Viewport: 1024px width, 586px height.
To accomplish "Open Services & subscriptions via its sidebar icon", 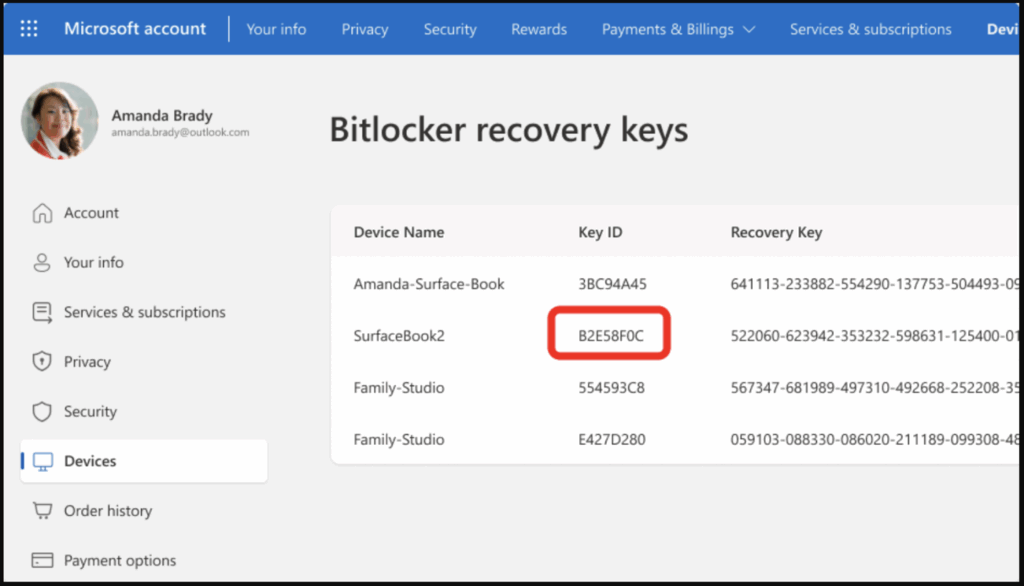I will (x=43, y=312).
